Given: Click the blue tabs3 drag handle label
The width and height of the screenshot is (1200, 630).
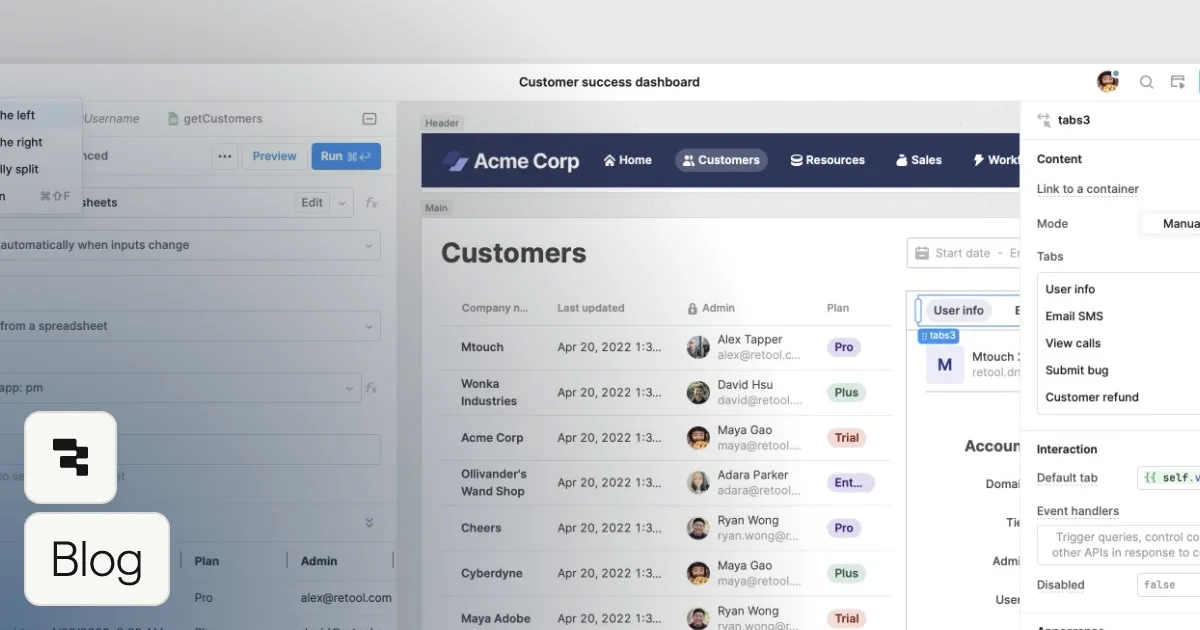Looking at the screenshot, I should 939,336.
